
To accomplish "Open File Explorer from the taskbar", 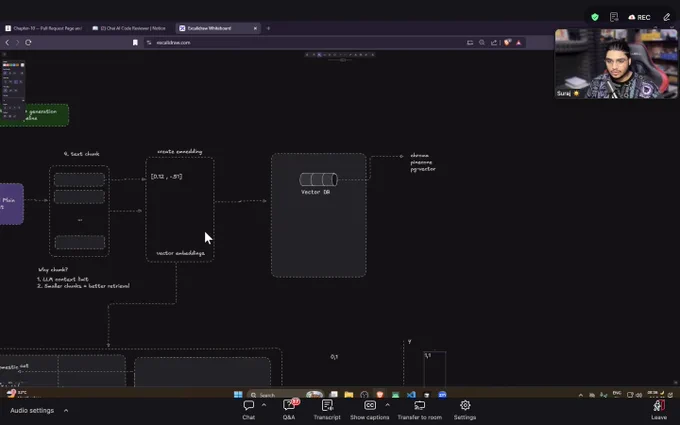I will click(349, 395).
